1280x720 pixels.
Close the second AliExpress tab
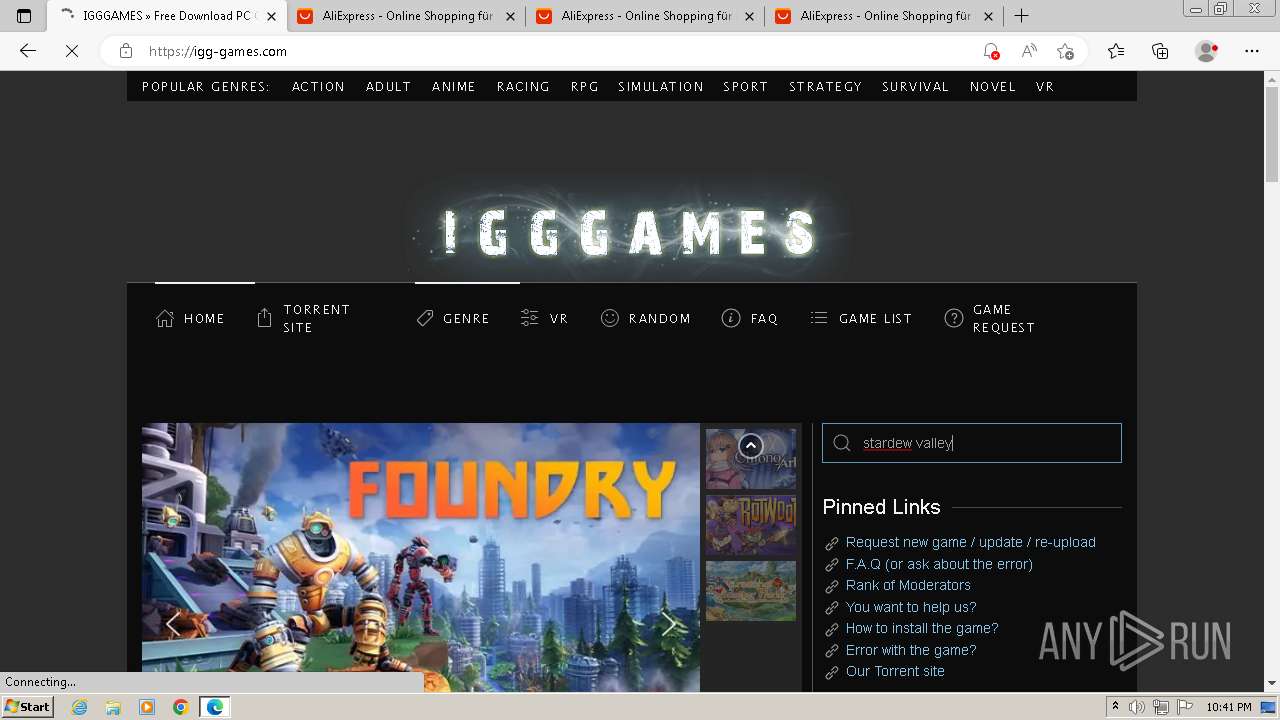pos(749,16)
